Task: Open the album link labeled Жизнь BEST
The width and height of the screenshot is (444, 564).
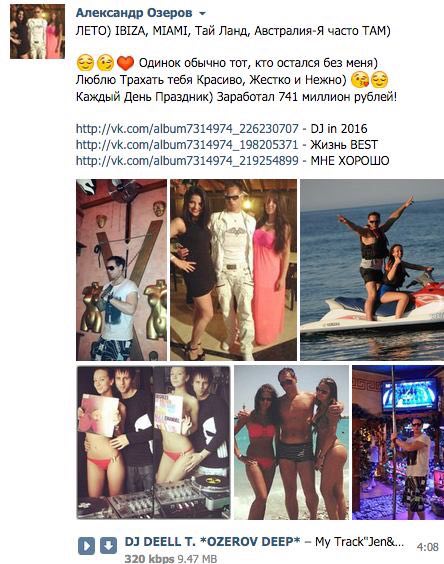Action: [x=187, y=145]
